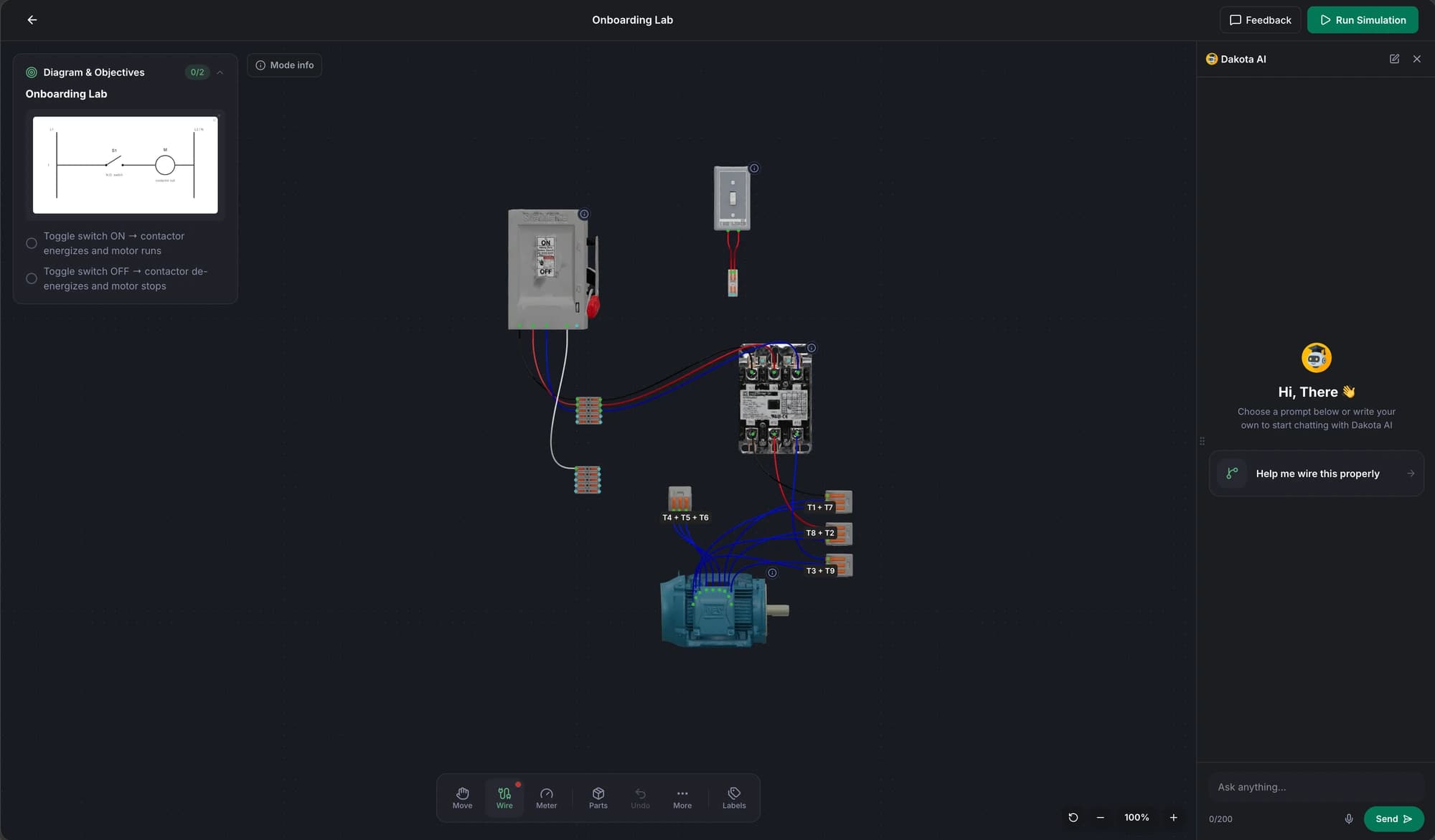Viewport: 1435px width, 840px height.
Task: Open the toggle switch info icon
Action: point(754,169)
